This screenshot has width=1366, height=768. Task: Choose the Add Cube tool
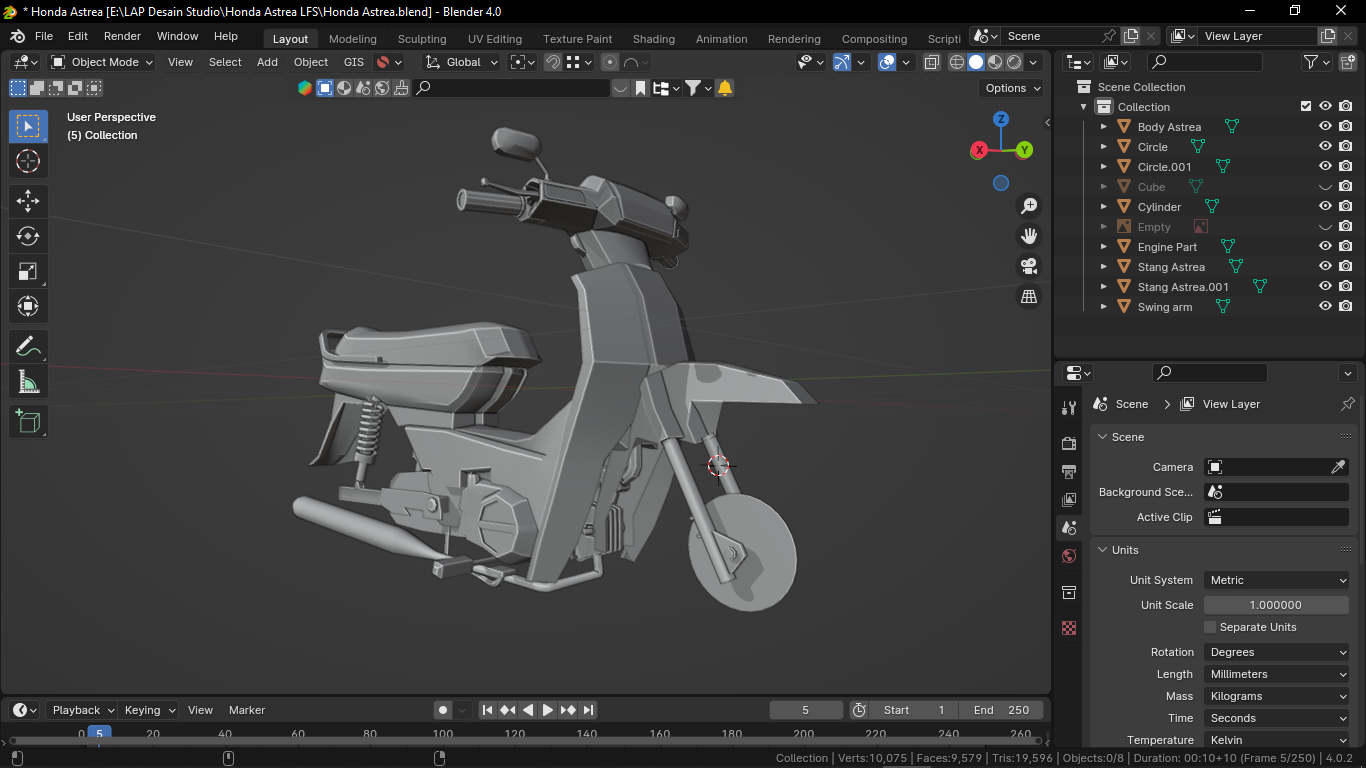(x=28, y=421)
